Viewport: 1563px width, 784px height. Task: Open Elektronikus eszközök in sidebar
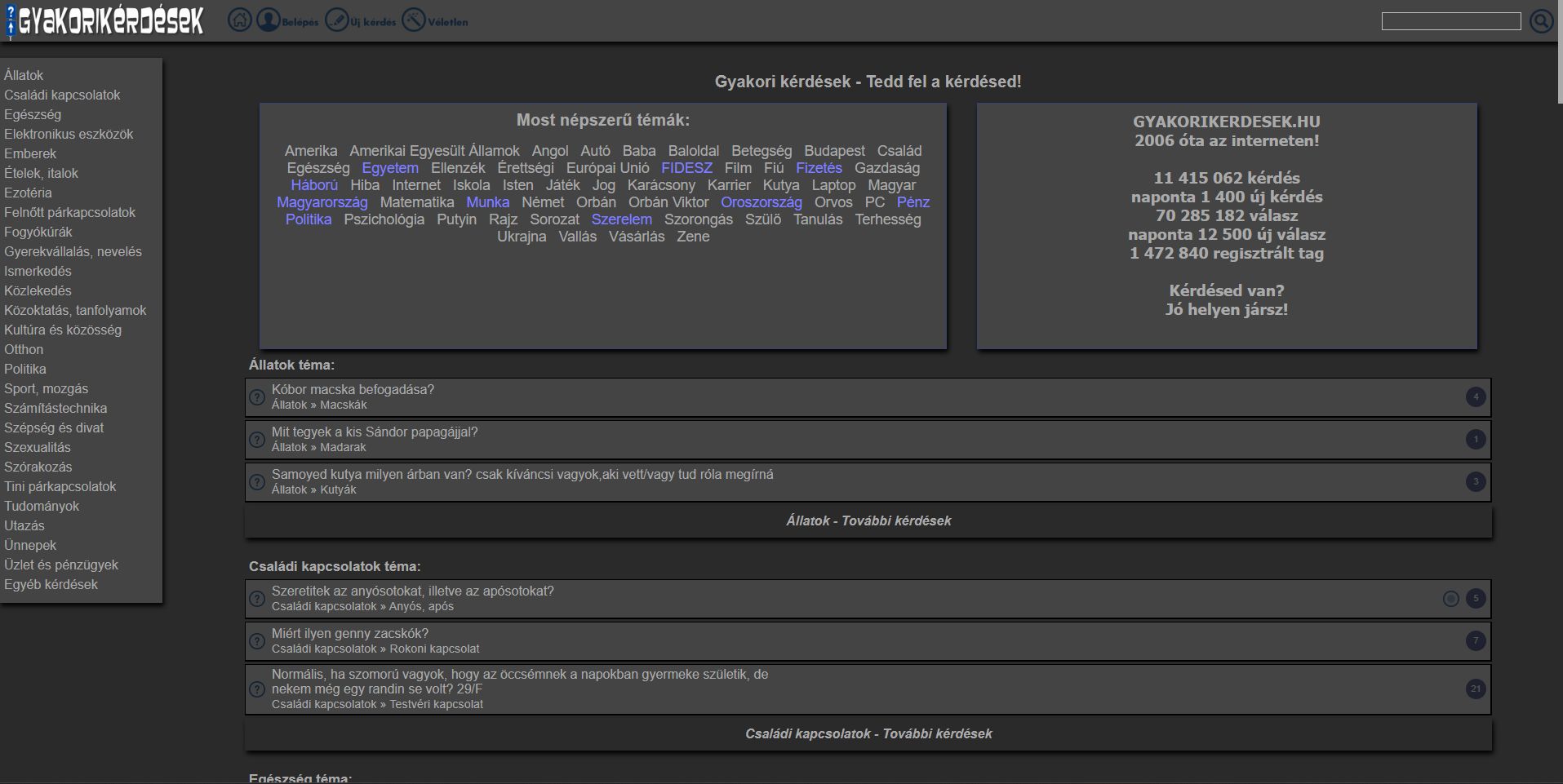point(69,134)
